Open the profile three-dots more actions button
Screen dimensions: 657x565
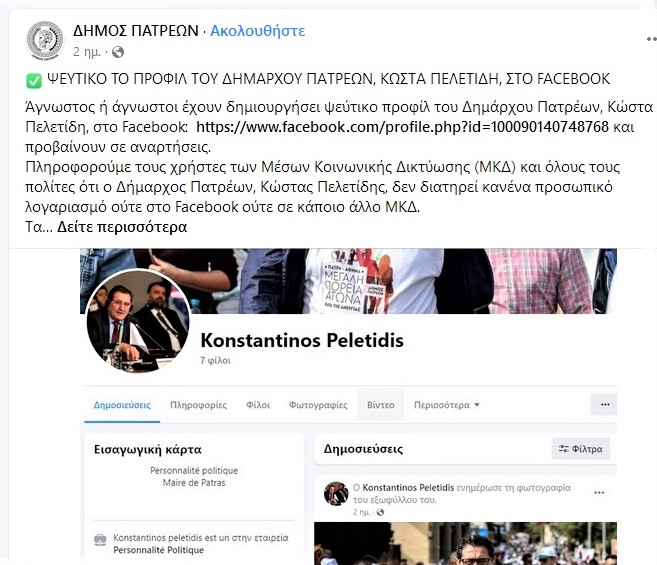click(x=605, y=404)
